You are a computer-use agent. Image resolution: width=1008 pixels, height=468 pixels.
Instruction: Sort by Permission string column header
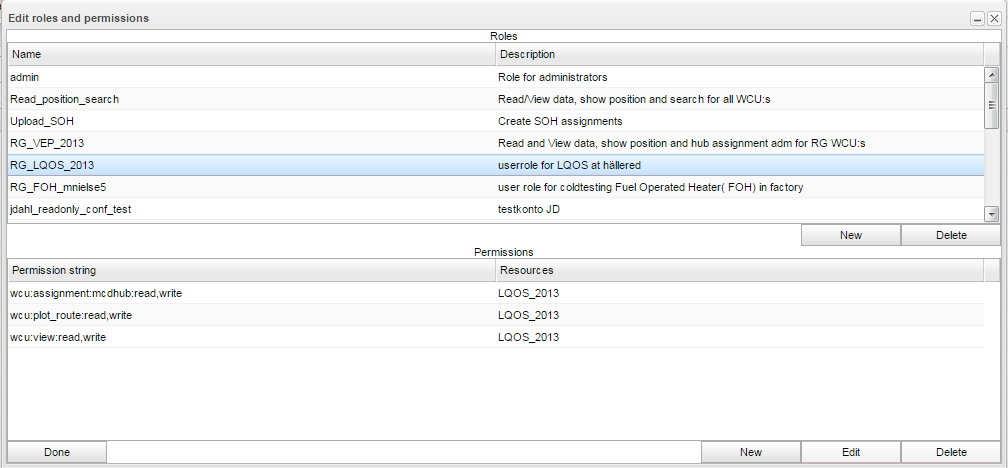pyautogui.click(x=250, y=271)
